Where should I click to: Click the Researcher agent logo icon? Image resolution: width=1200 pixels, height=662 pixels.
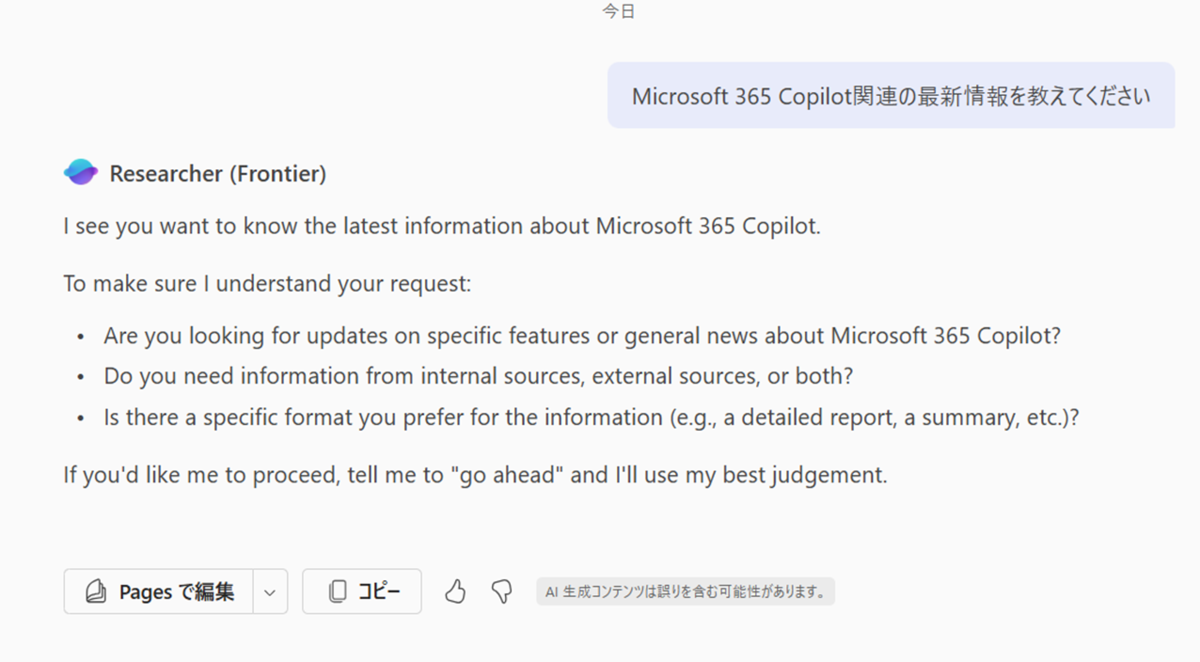click(x=81, y=173)
